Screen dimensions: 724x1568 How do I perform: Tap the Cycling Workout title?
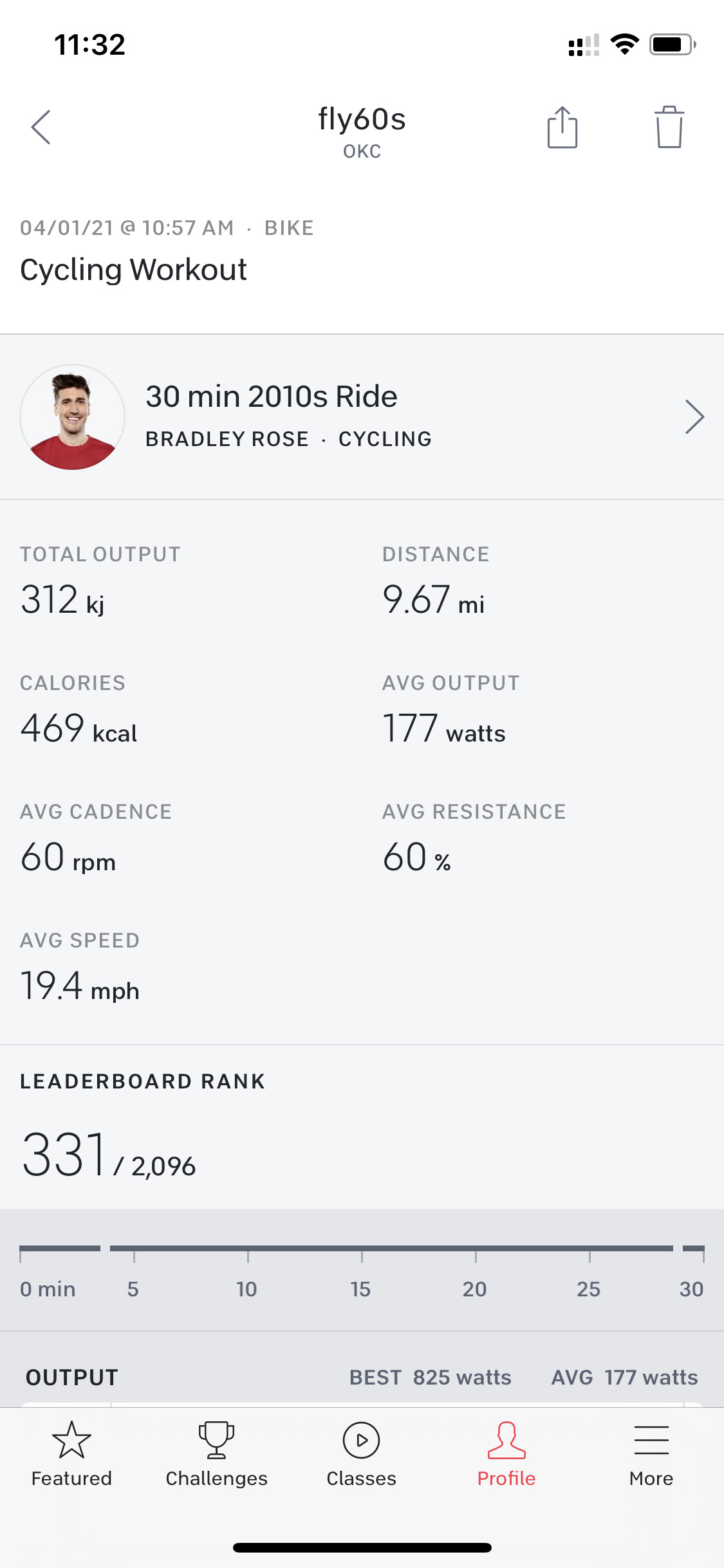[134, 270]
